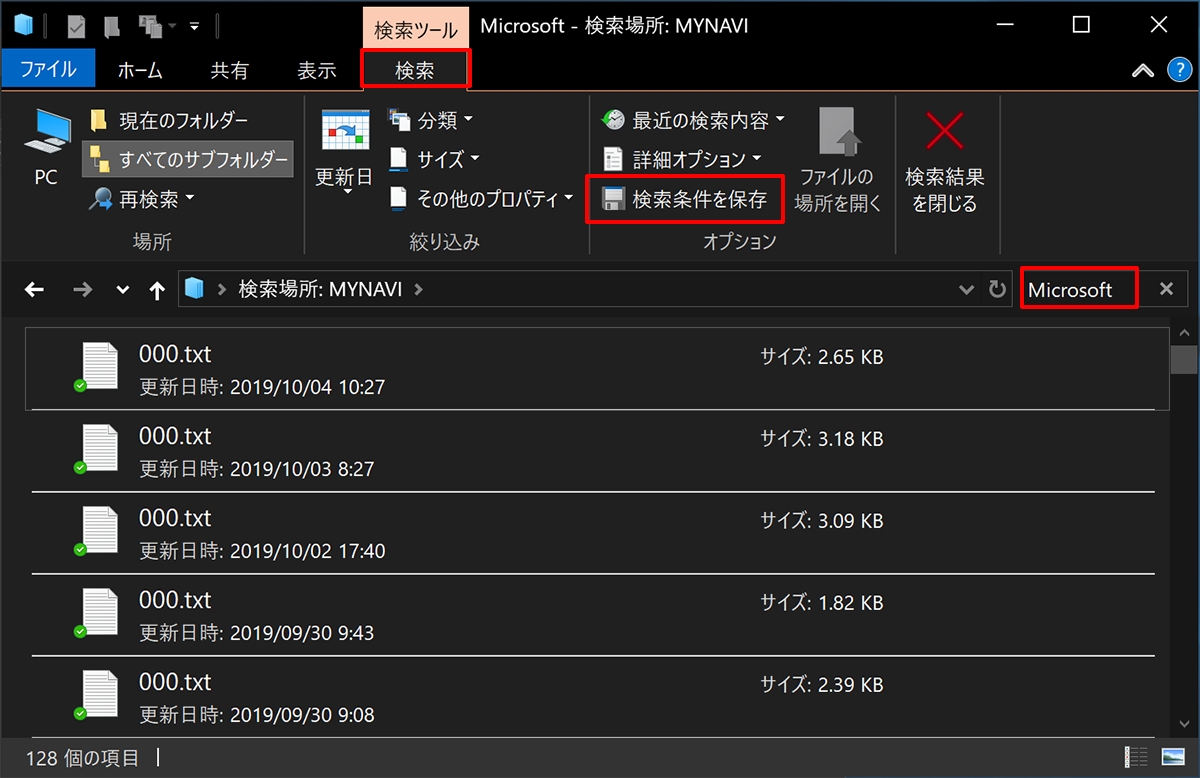Open 詳細オプション dropdown
The image size is (1200, 778).
(683, 159)
